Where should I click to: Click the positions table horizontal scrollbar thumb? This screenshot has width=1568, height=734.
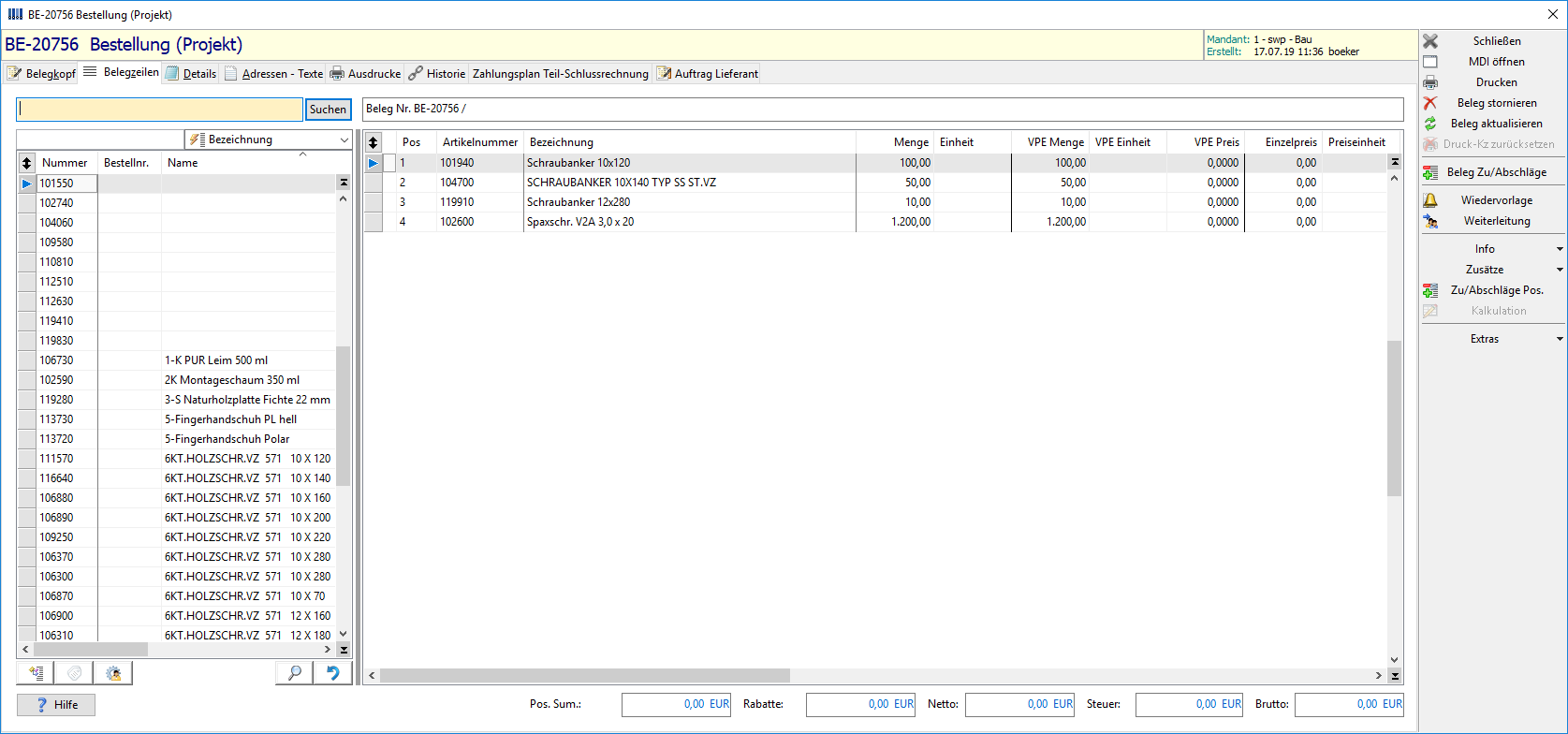(585, 675)
